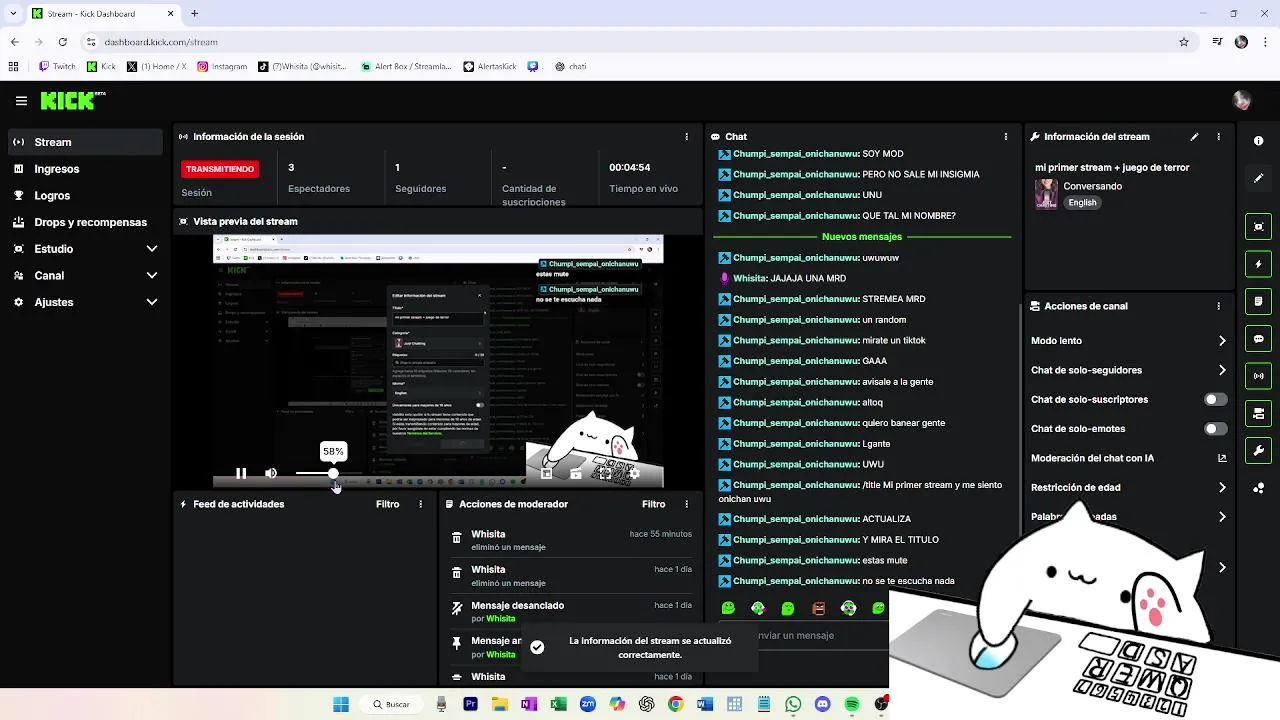Open Información del stream panel options menu
Screen dimensions: 1280x720
click(x=1218, y=137)
